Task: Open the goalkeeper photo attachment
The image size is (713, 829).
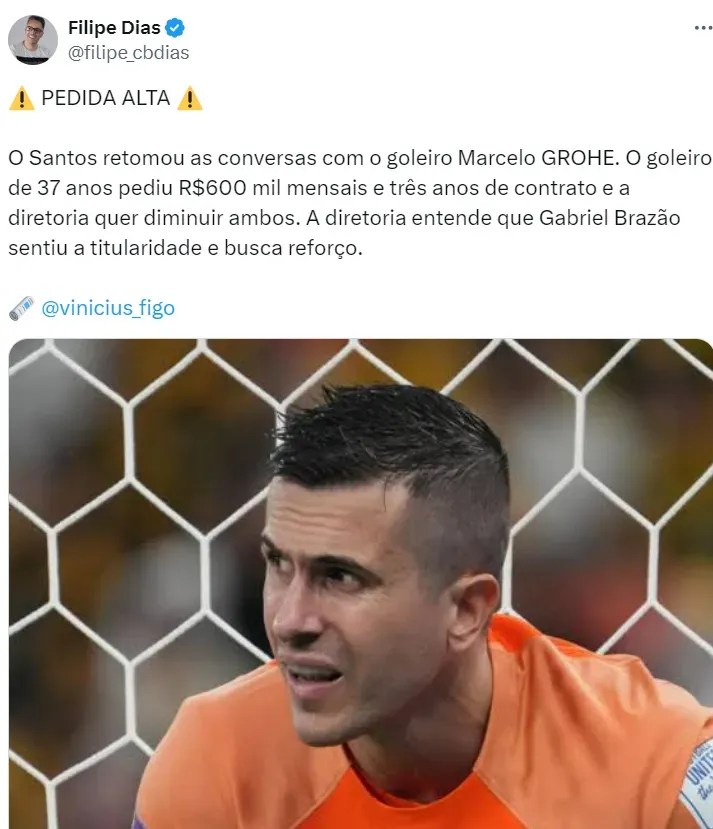Action: click(x=361, y=584)
